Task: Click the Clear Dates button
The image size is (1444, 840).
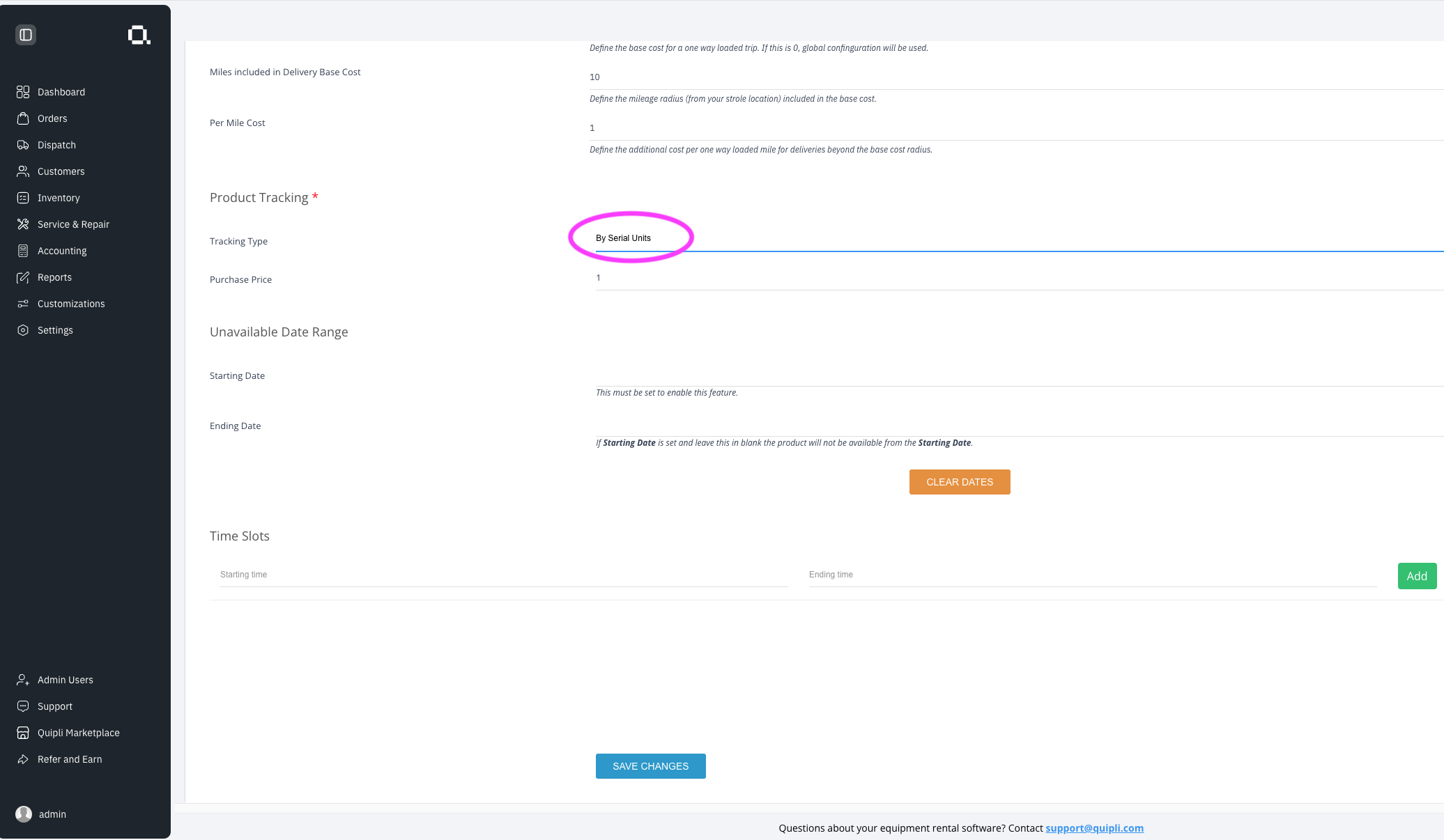Action: coord(960,482)
